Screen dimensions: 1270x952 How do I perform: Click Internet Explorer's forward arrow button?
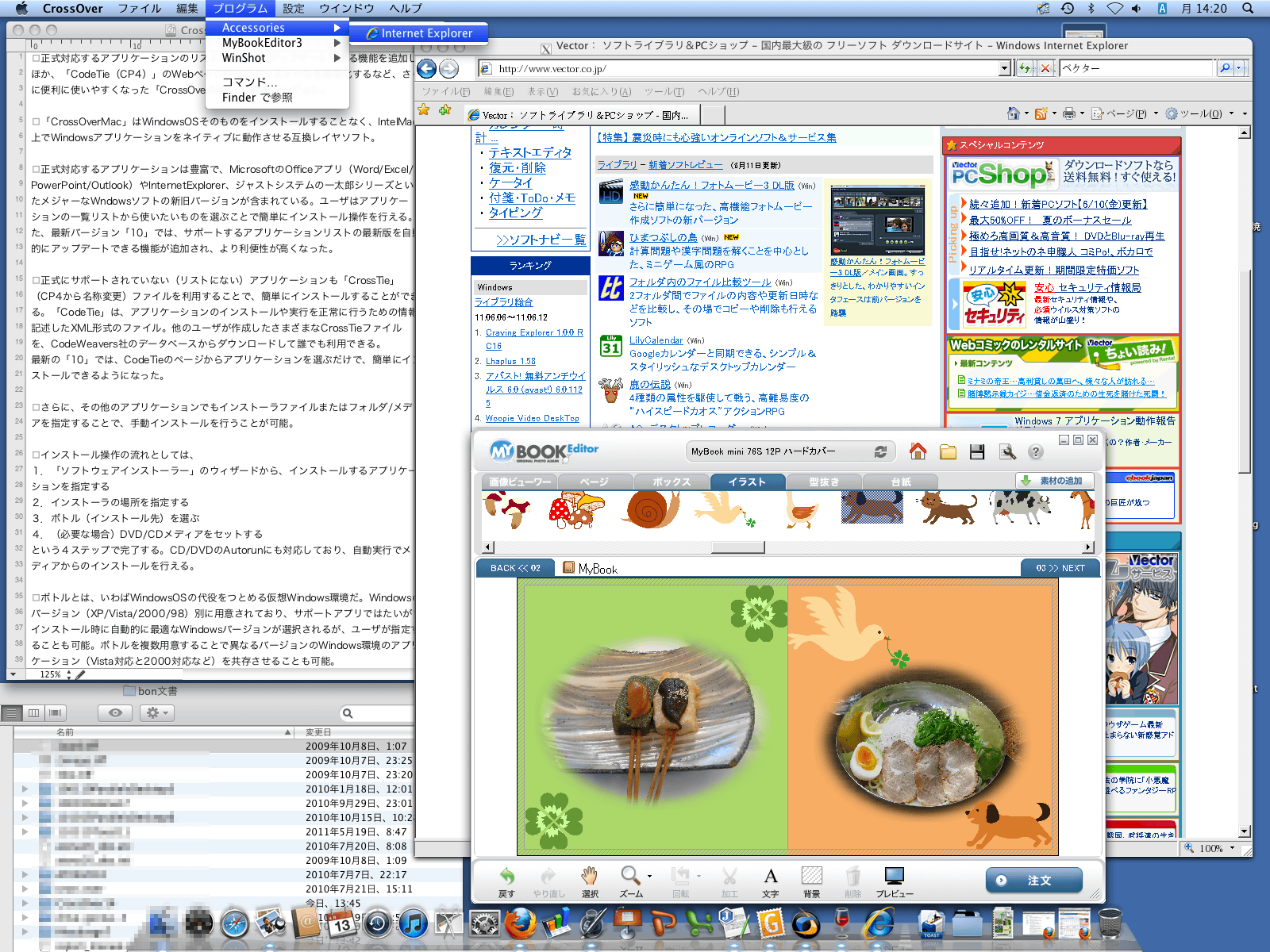[448, 69]
